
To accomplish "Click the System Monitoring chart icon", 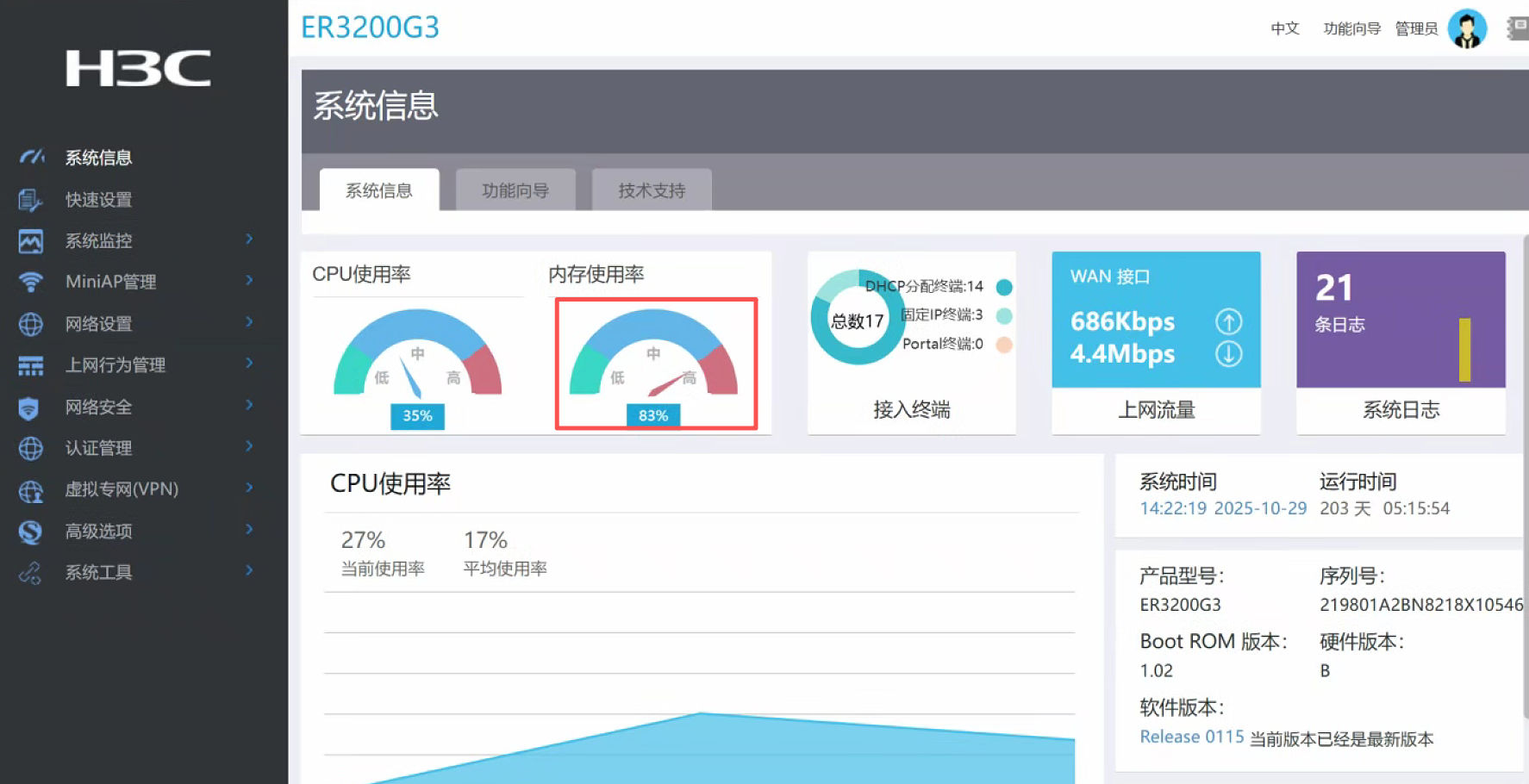I will click(x=30, y=241).
